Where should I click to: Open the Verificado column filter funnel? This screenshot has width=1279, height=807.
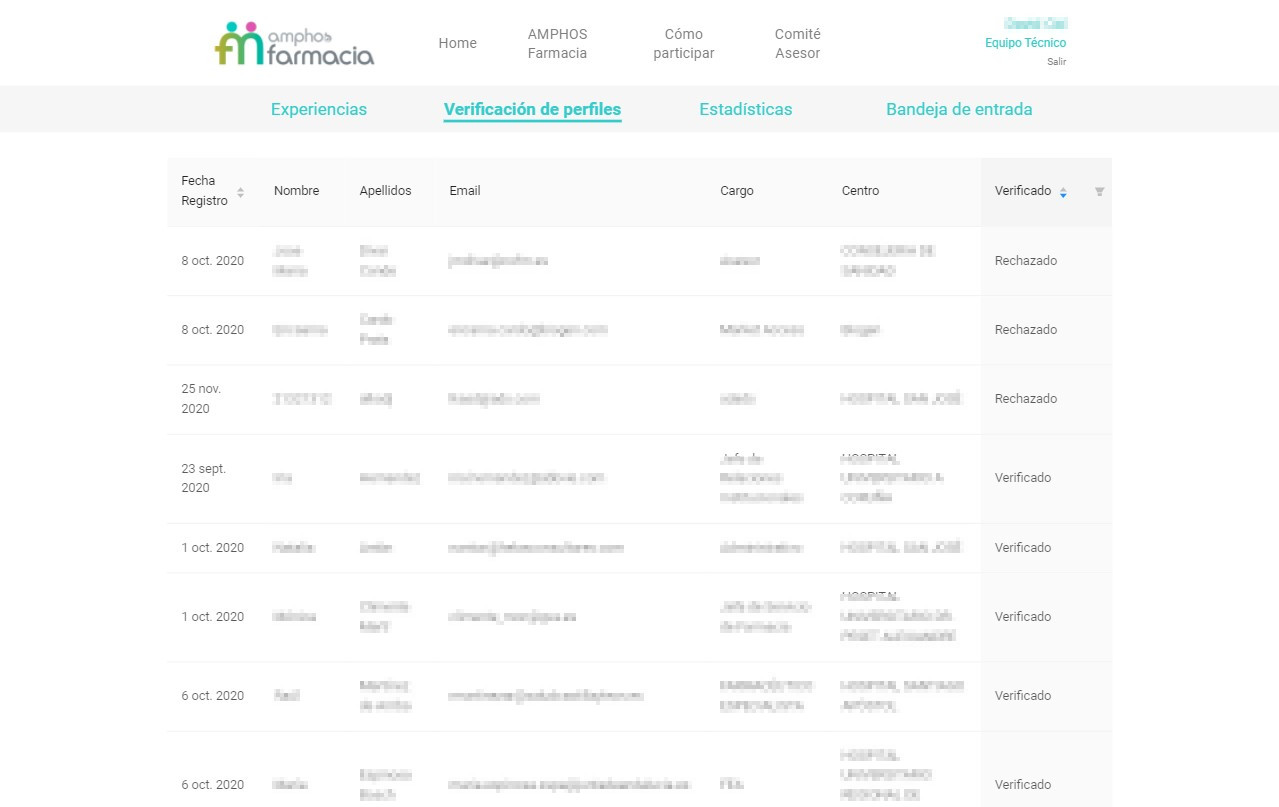[1099, 192]
